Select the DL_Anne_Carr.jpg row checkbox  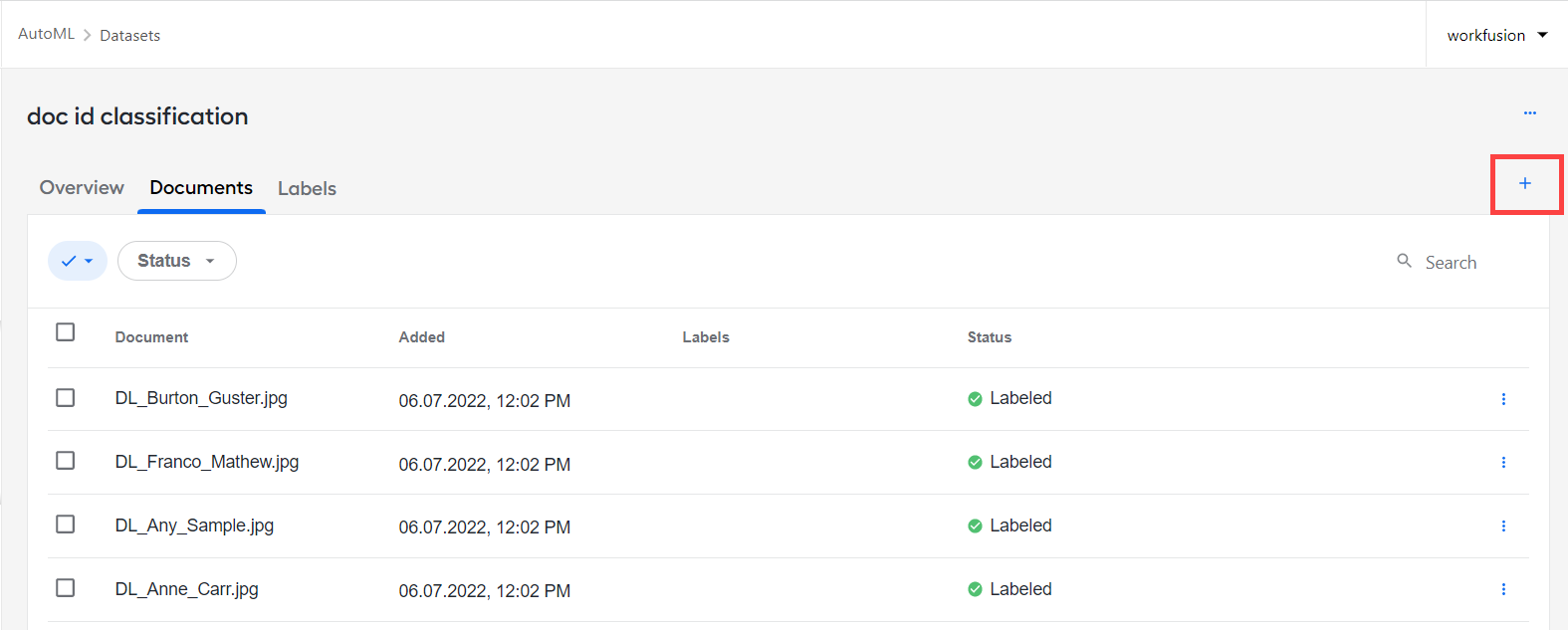[x=66, y=588]
